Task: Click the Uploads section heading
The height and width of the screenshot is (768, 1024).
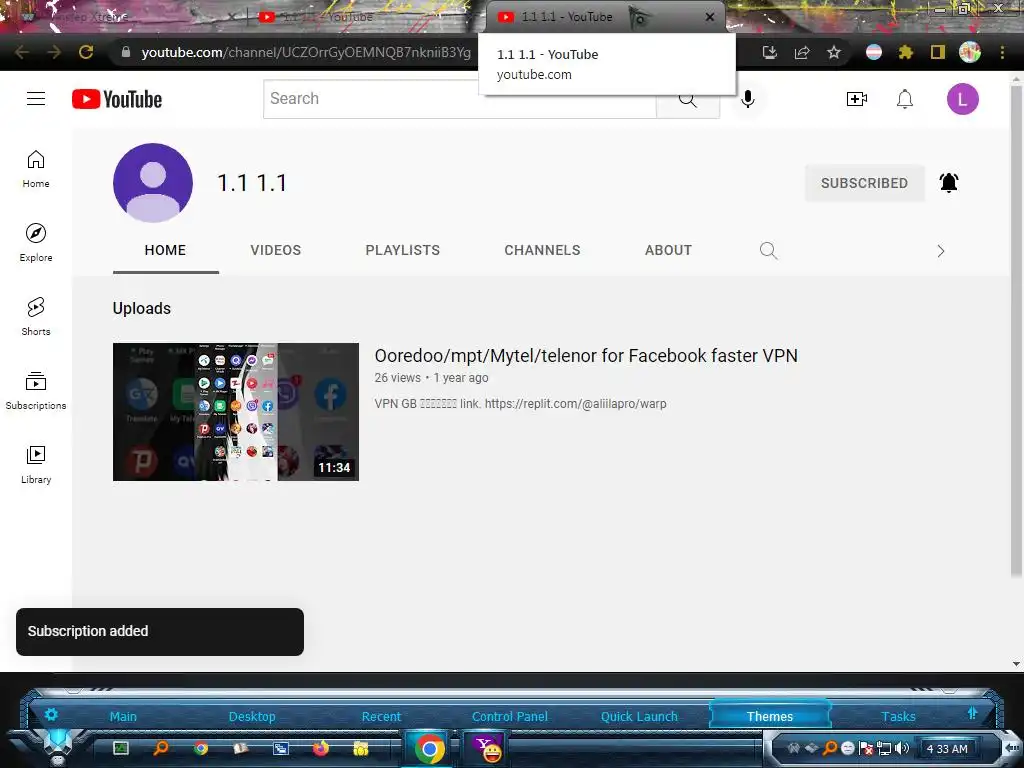Action: [142, 308]
